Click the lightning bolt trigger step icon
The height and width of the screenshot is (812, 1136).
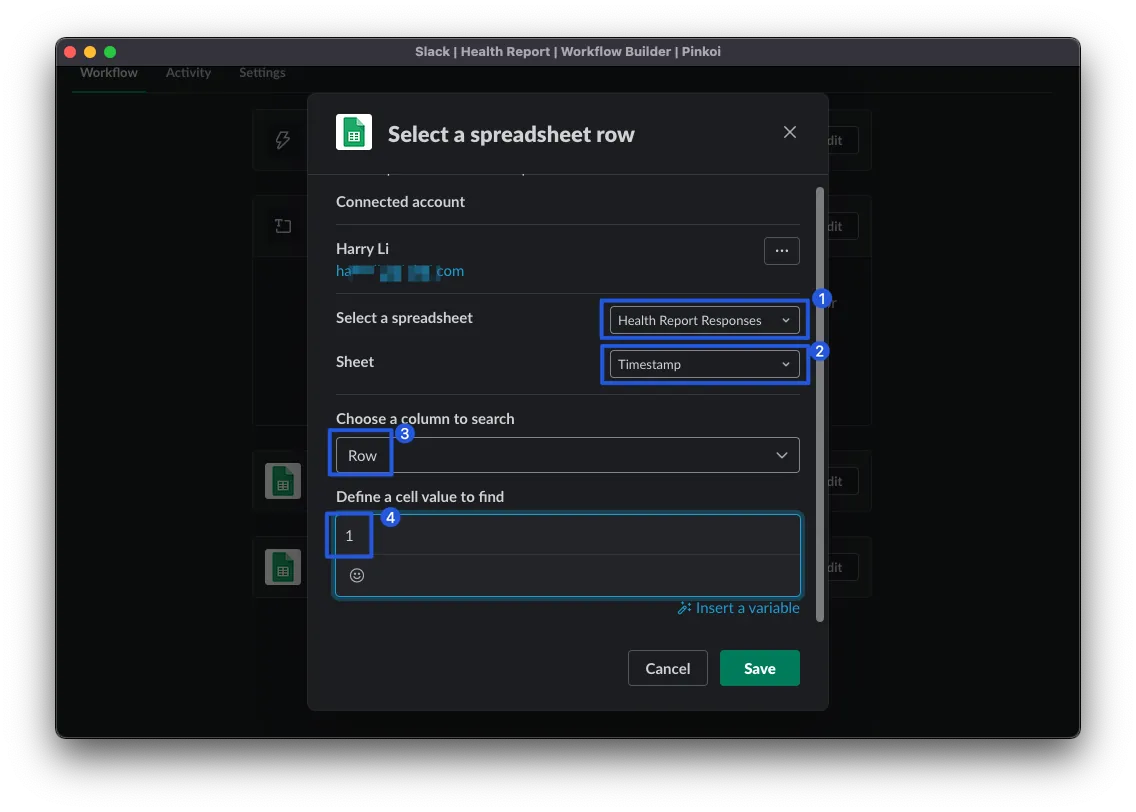click(x=283, y=140)
